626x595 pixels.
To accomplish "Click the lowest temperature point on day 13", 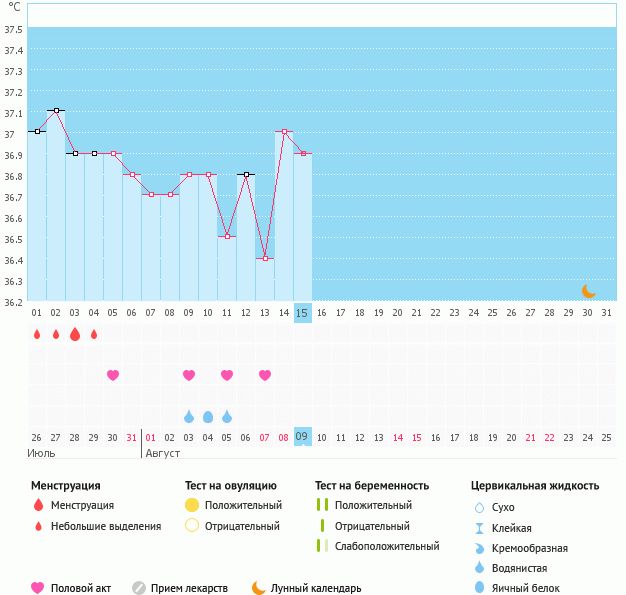I will point(265,259).
